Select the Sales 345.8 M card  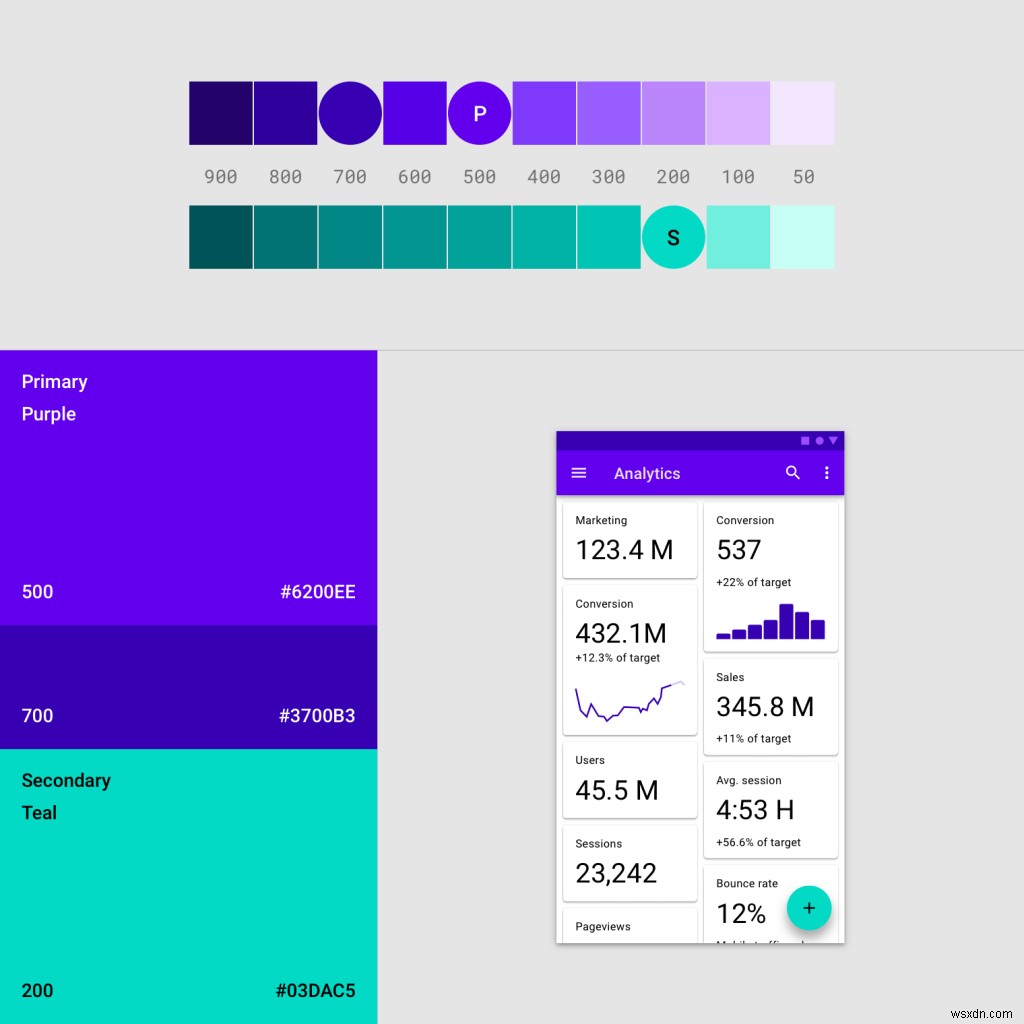pos(771,706)
